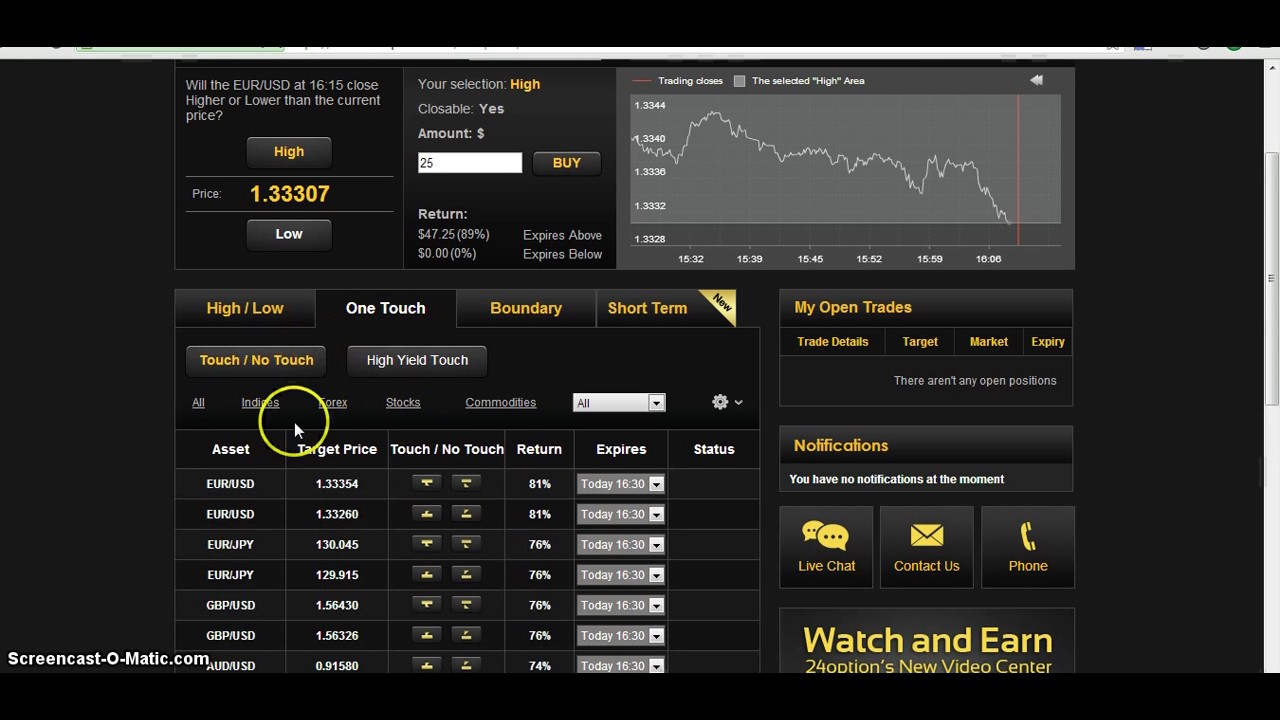The image size is (1280, 720).
Task: Click Touch icon for GBP/USD 1.56430
Action: pos(427,605)
